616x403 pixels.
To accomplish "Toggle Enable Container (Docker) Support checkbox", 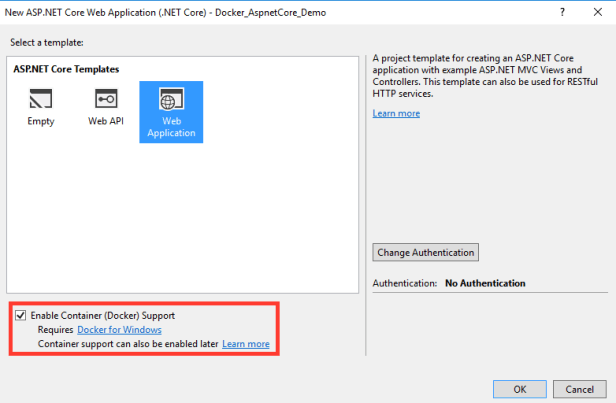I will 20,315.
